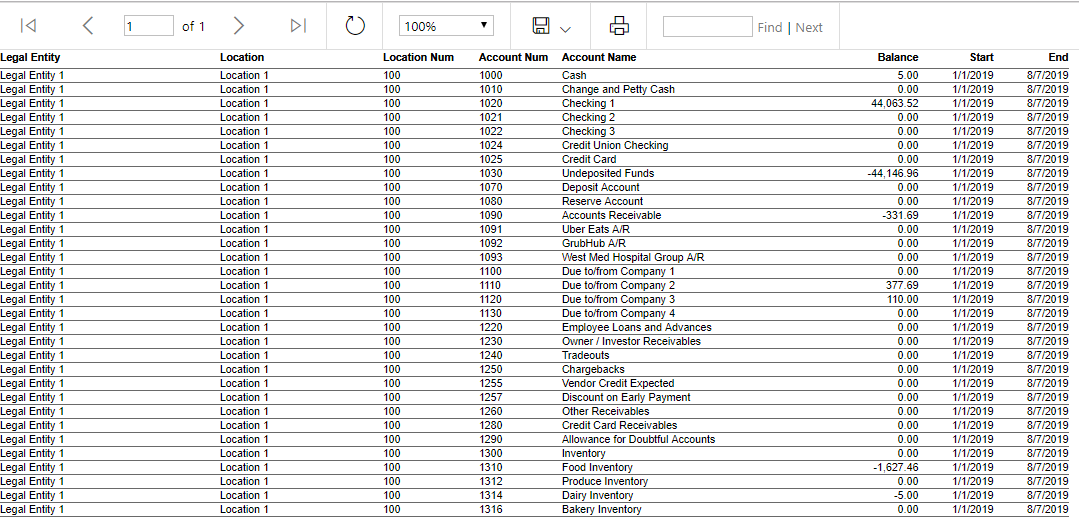The height and width of the screenshot is (528, 1079).
Task: Select Credit Card Receivables cell
Action: pos(619,425)
